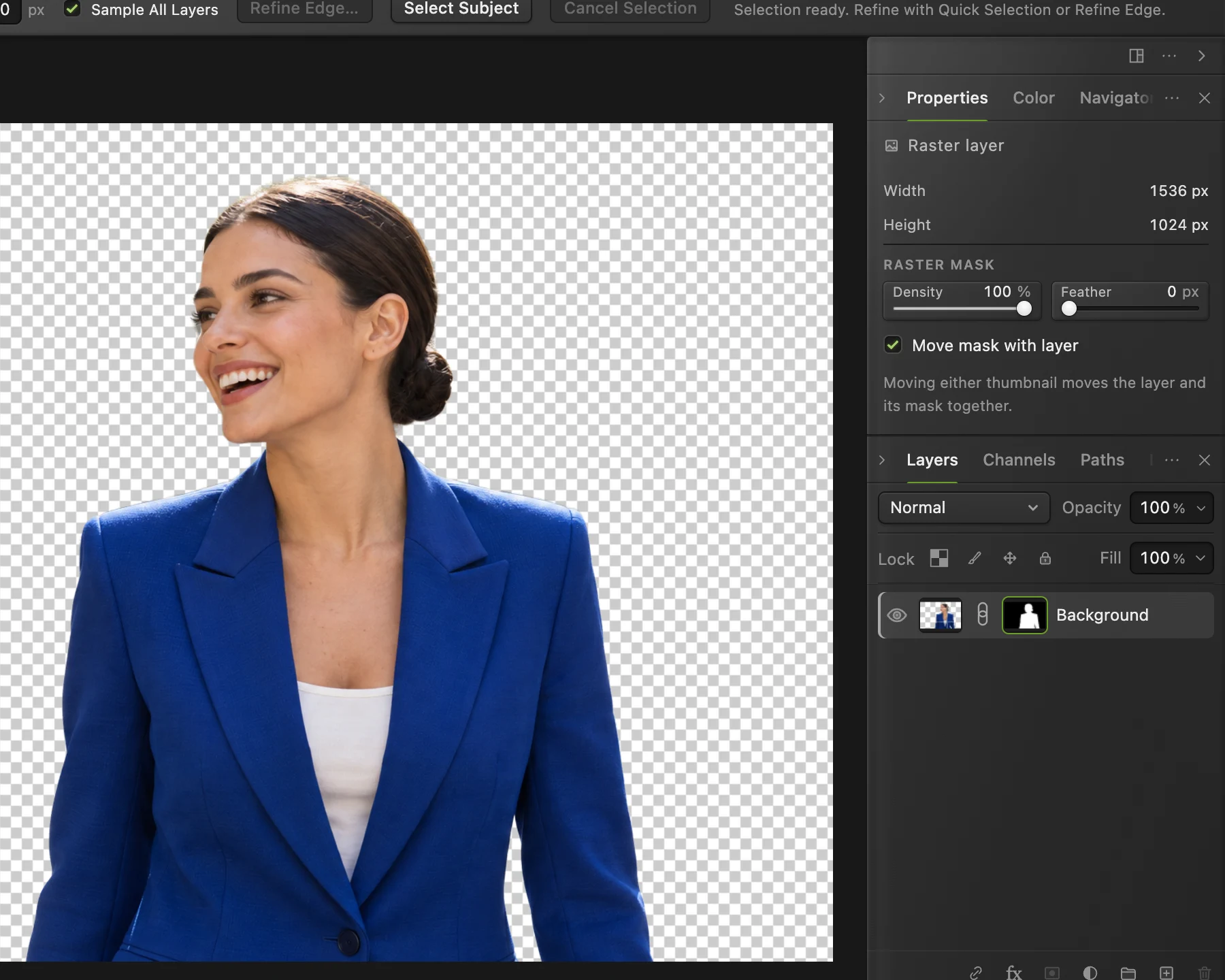The height and width of the screenshot is (980, 1225).
Task: Create a new layer group folder
Action: click(x=1128, y=973)
